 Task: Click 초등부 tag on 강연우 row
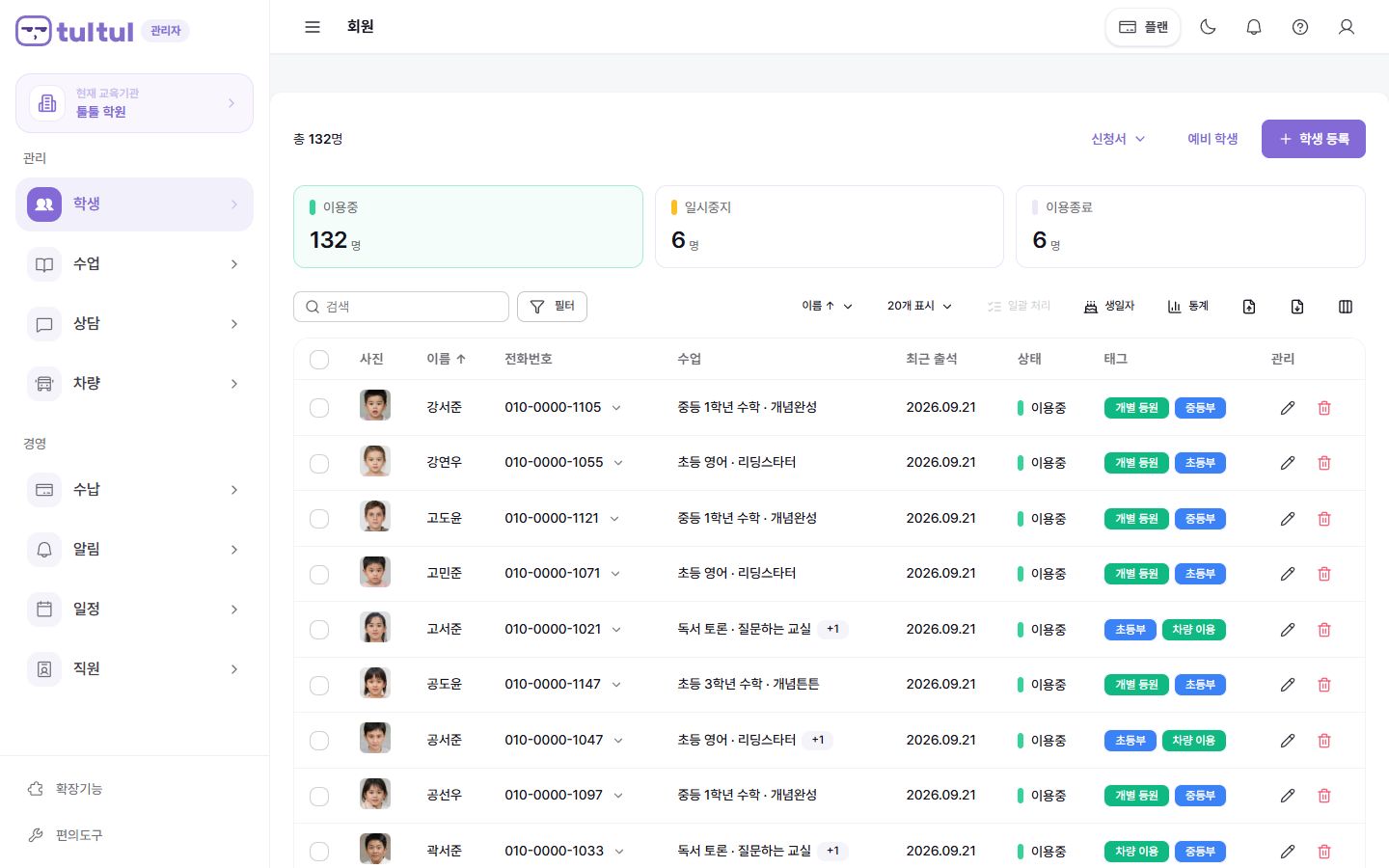tap(1200, 463)
